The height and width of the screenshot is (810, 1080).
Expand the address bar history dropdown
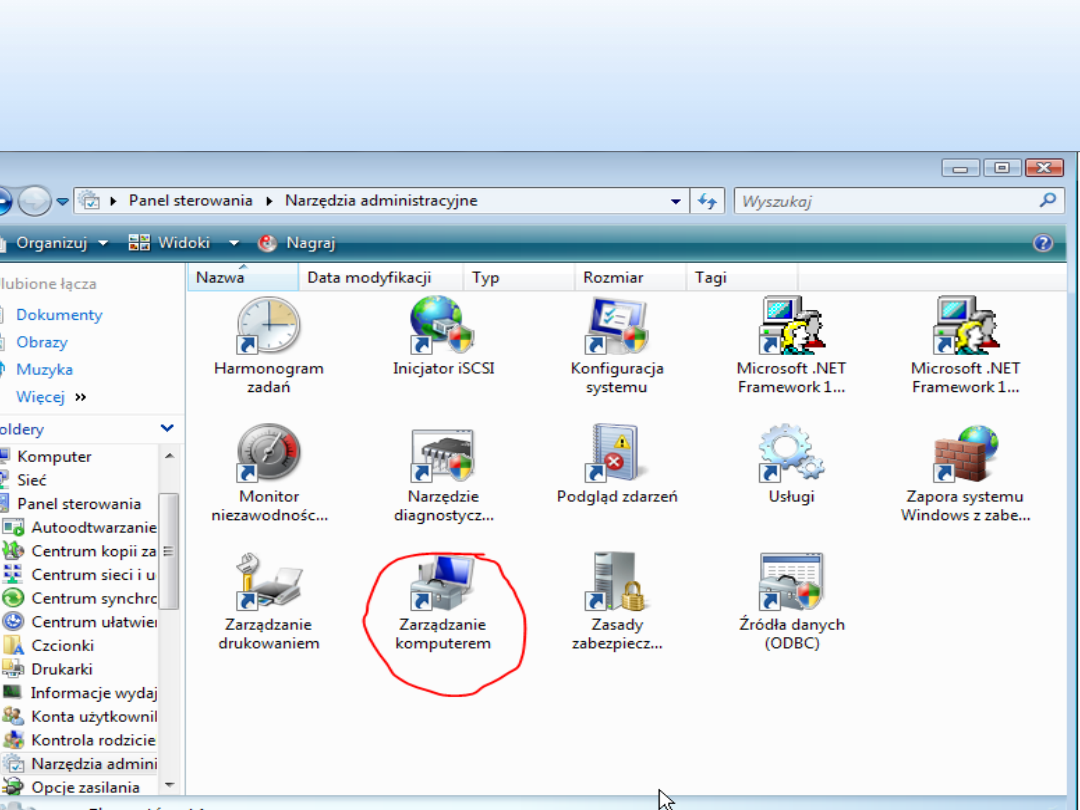click(x=676, y=201)
